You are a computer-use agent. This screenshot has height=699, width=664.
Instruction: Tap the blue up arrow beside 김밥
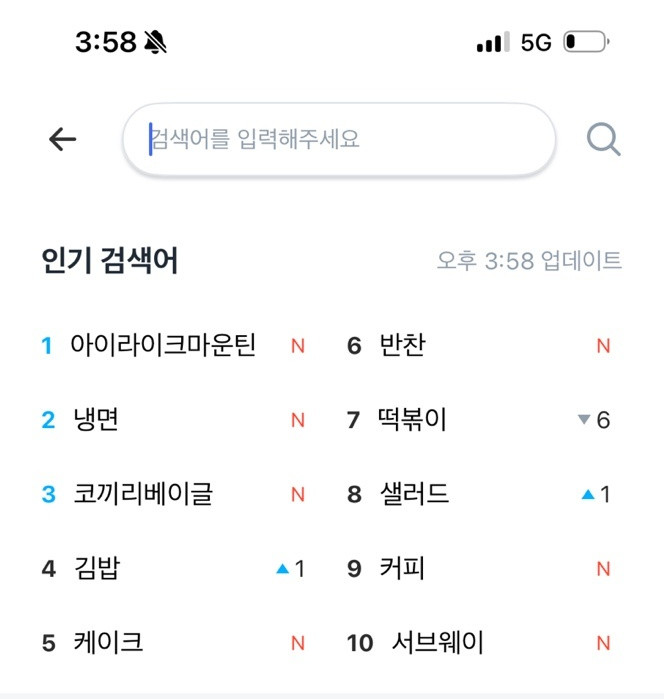coord(282,569)
